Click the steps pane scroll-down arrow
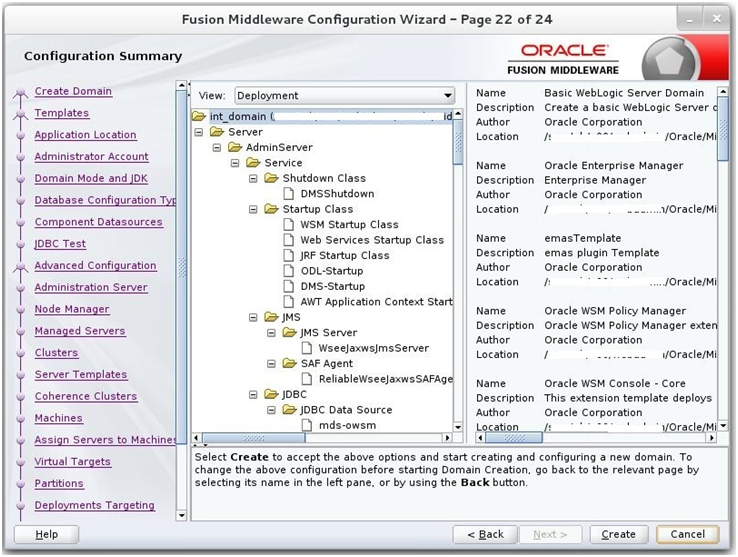 (x=181, y=516)
